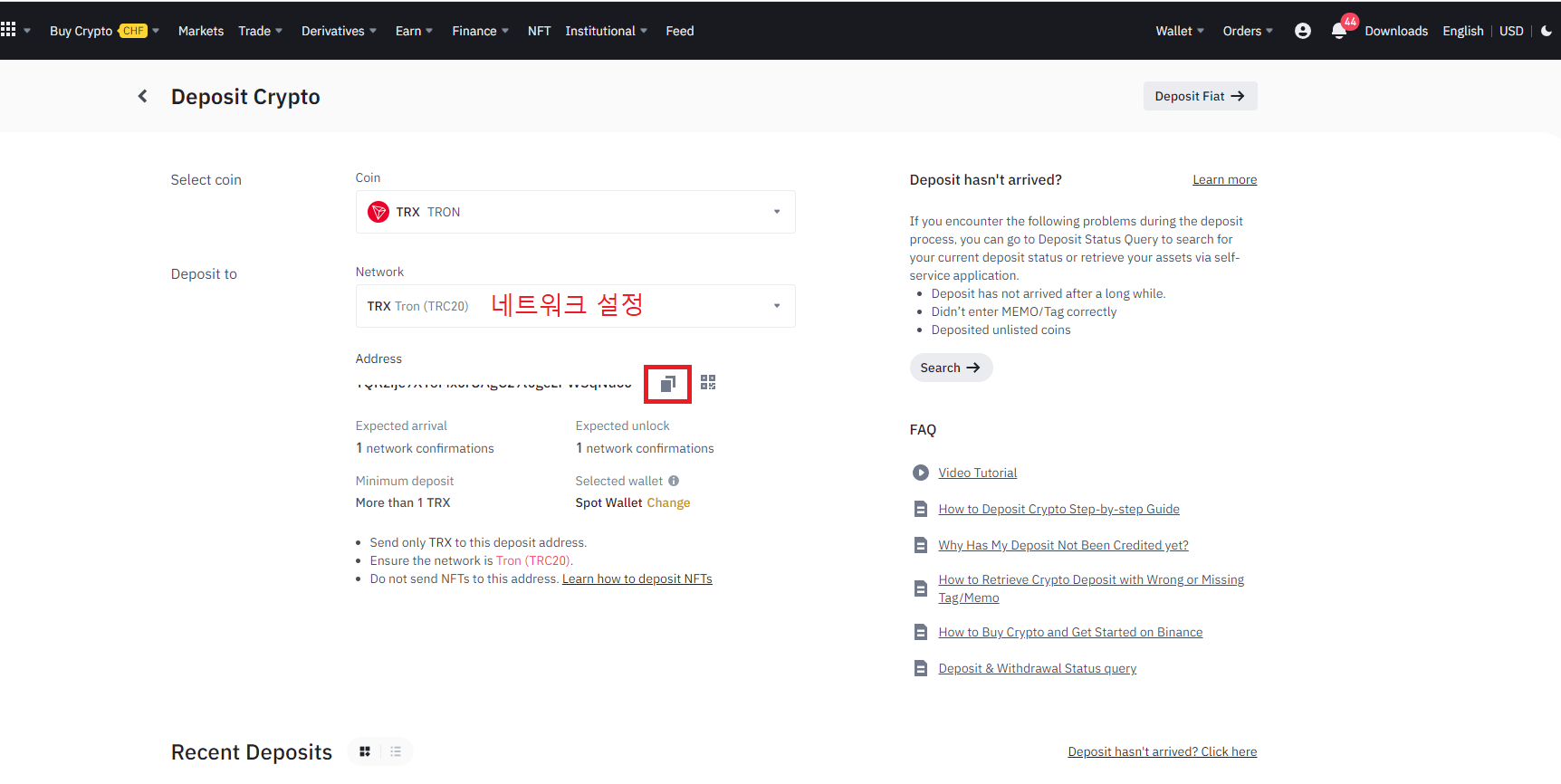Viewport: 1561px width, 784px height.
Task: Click the Search button for deposit status
Action: [951, 368]
